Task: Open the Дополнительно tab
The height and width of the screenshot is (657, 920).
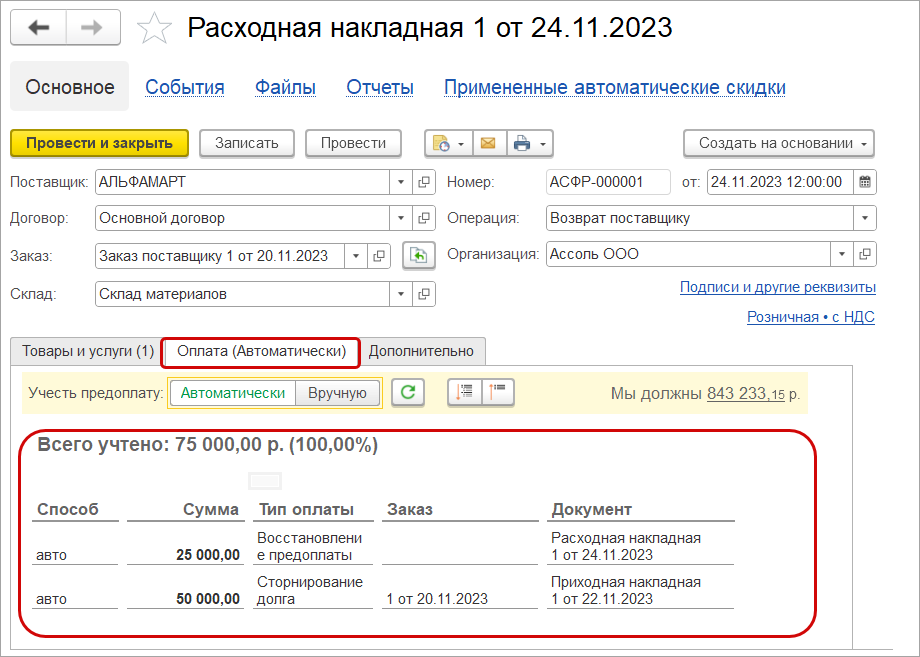Action: [421, 351]
